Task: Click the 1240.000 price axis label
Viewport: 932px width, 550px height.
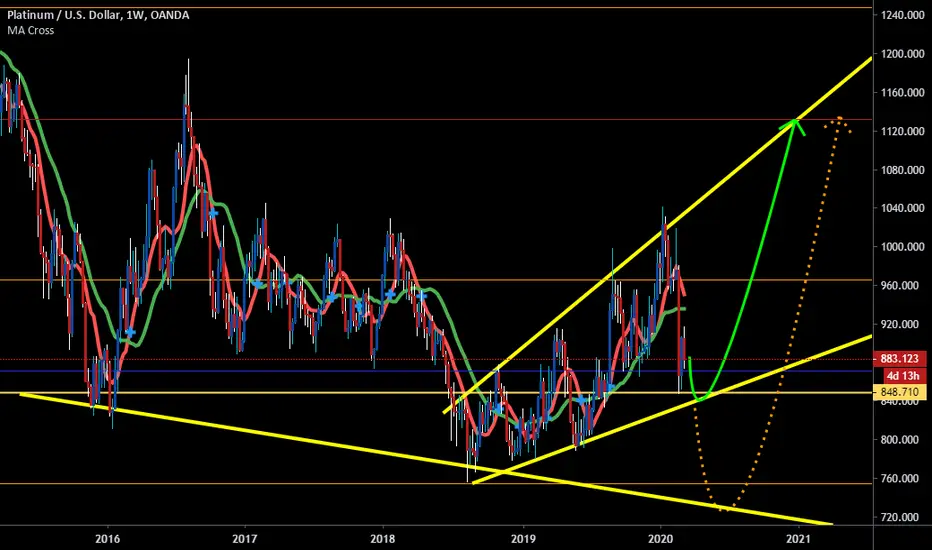Action: [x=903, y=15]
